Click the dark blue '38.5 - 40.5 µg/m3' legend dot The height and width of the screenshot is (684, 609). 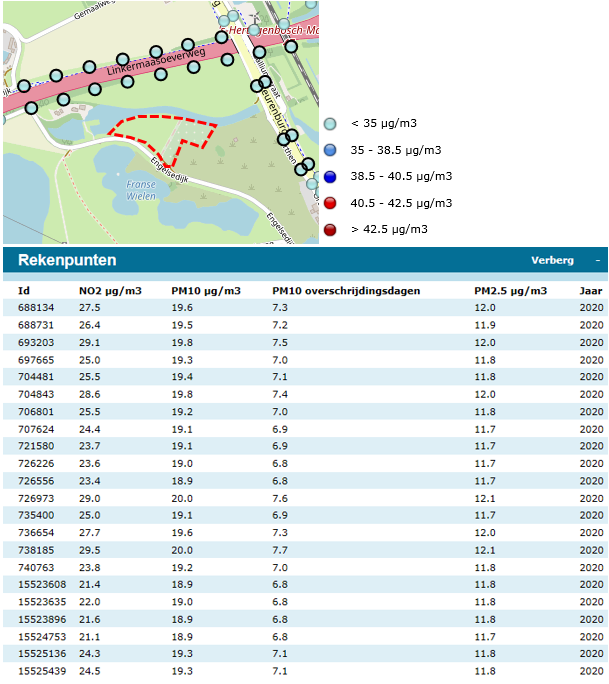(x=330, y=177)
